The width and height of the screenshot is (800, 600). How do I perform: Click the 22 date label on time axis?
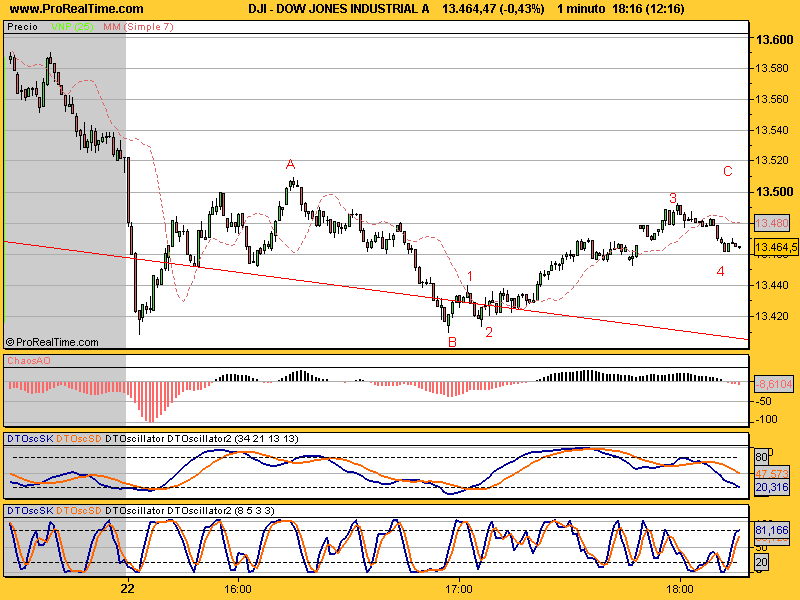pyautogui.click(x=128, y=589)
